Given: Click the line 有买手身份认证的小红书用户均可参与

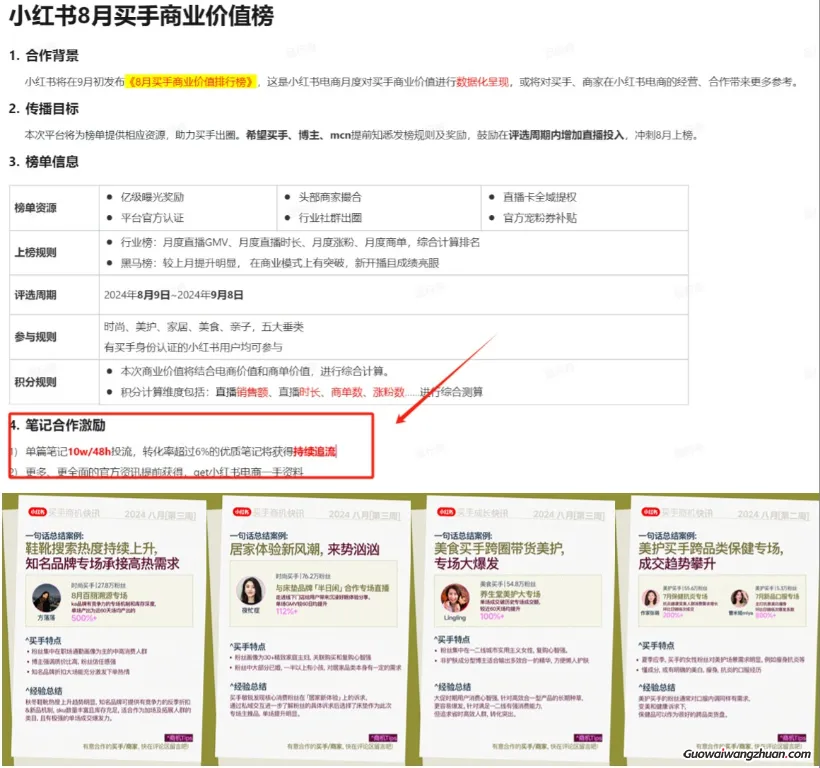Looking at the screenshot, I should [193, 347].
